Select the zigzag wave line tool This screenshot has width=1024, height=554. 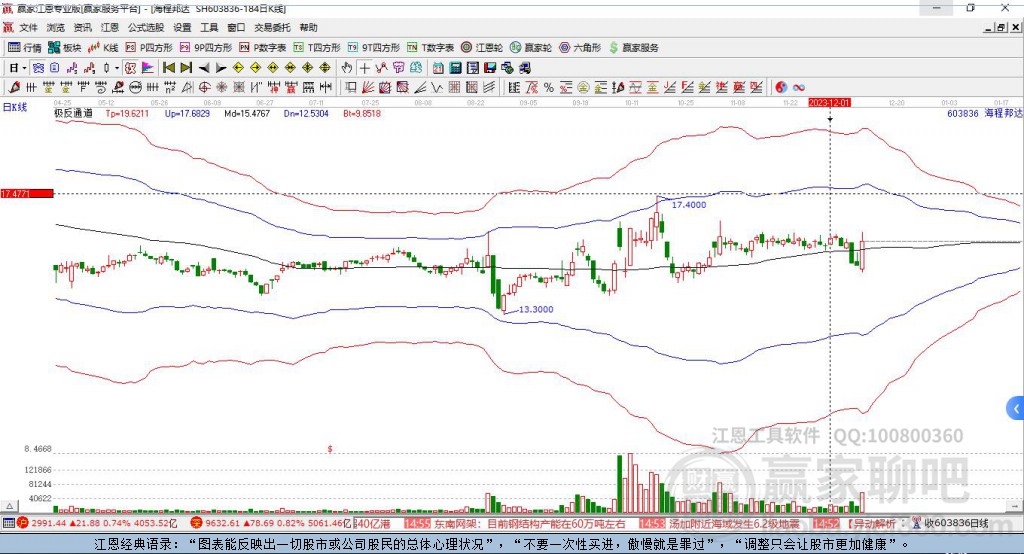point(436,88)
